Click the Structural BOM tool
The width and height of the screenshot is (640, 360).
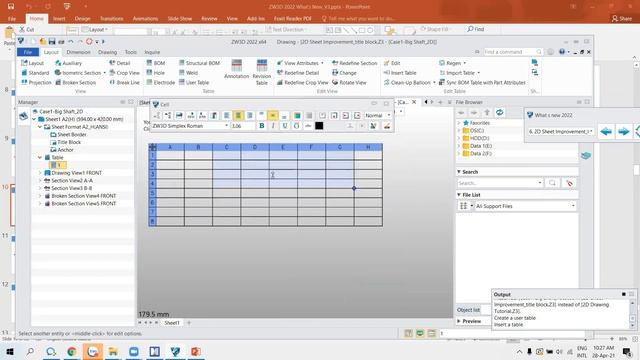pyautogui.click(x=199, y=63)
